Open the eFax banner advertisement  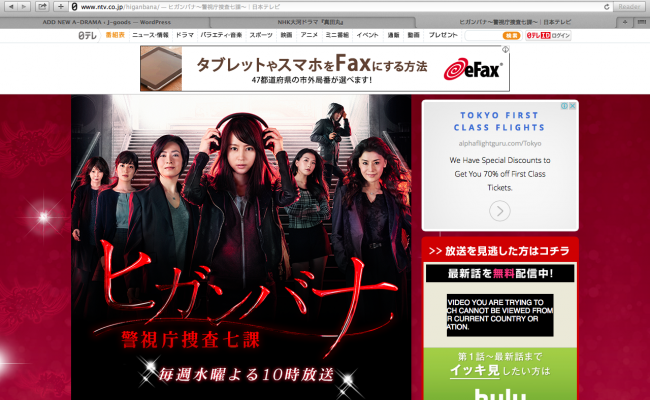point(325,68)
